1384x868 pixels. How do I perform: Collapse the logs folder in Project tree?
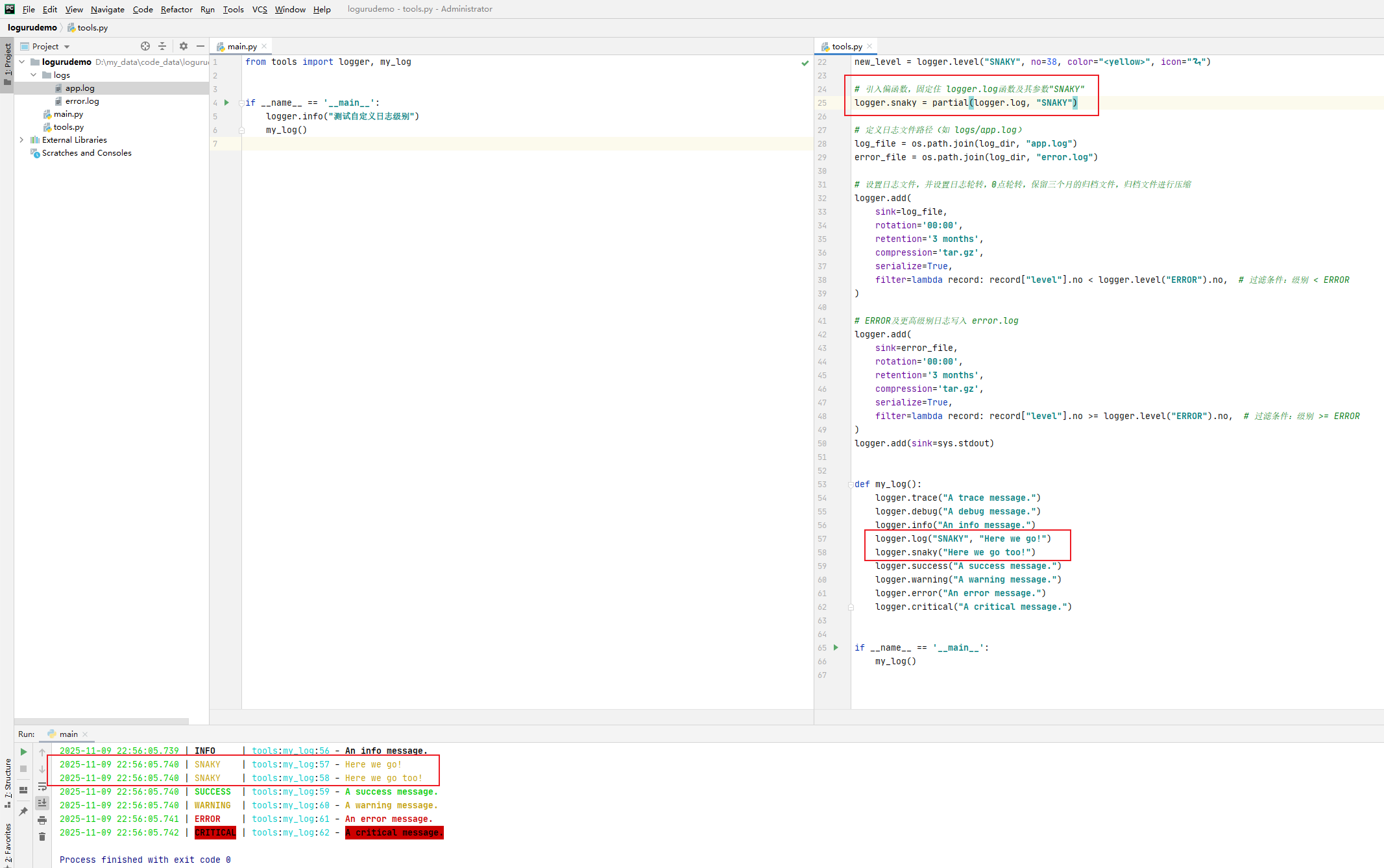click(34, 75)
